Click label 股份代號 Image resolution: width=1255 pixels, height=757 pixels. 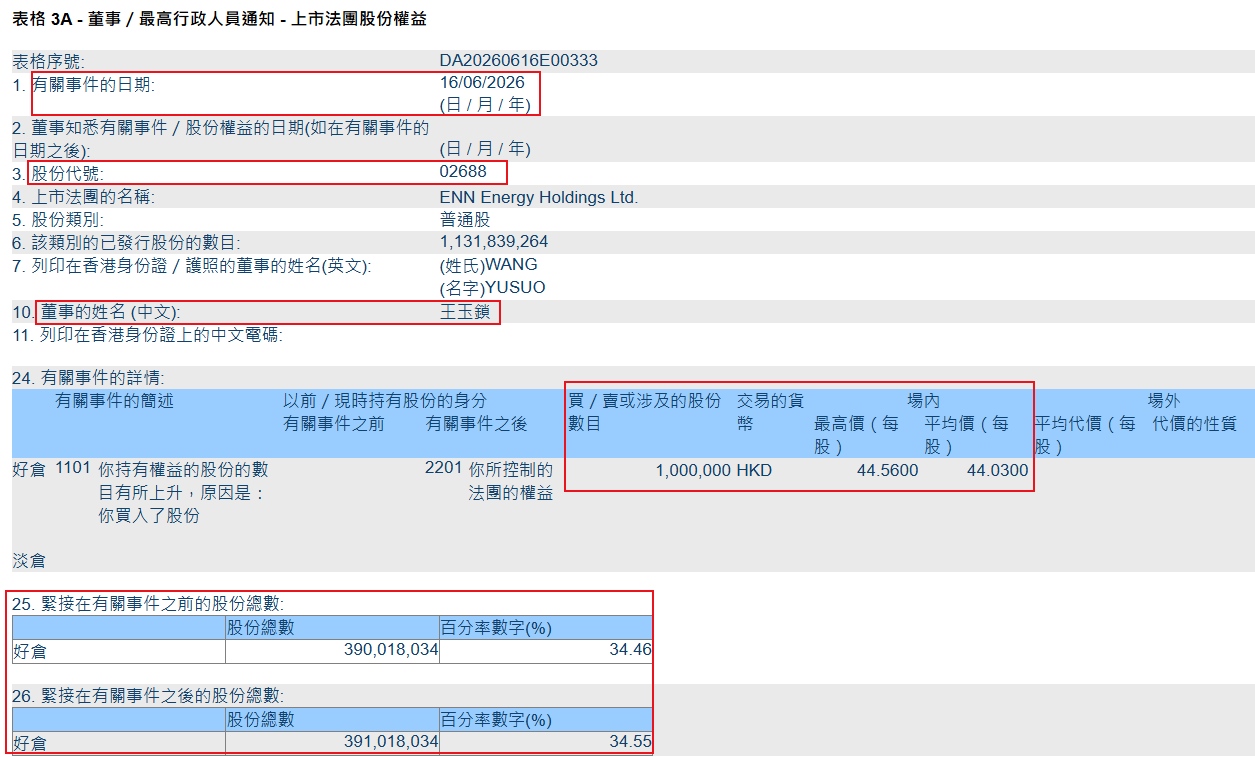pyautogui.click(x=67, y=174)
